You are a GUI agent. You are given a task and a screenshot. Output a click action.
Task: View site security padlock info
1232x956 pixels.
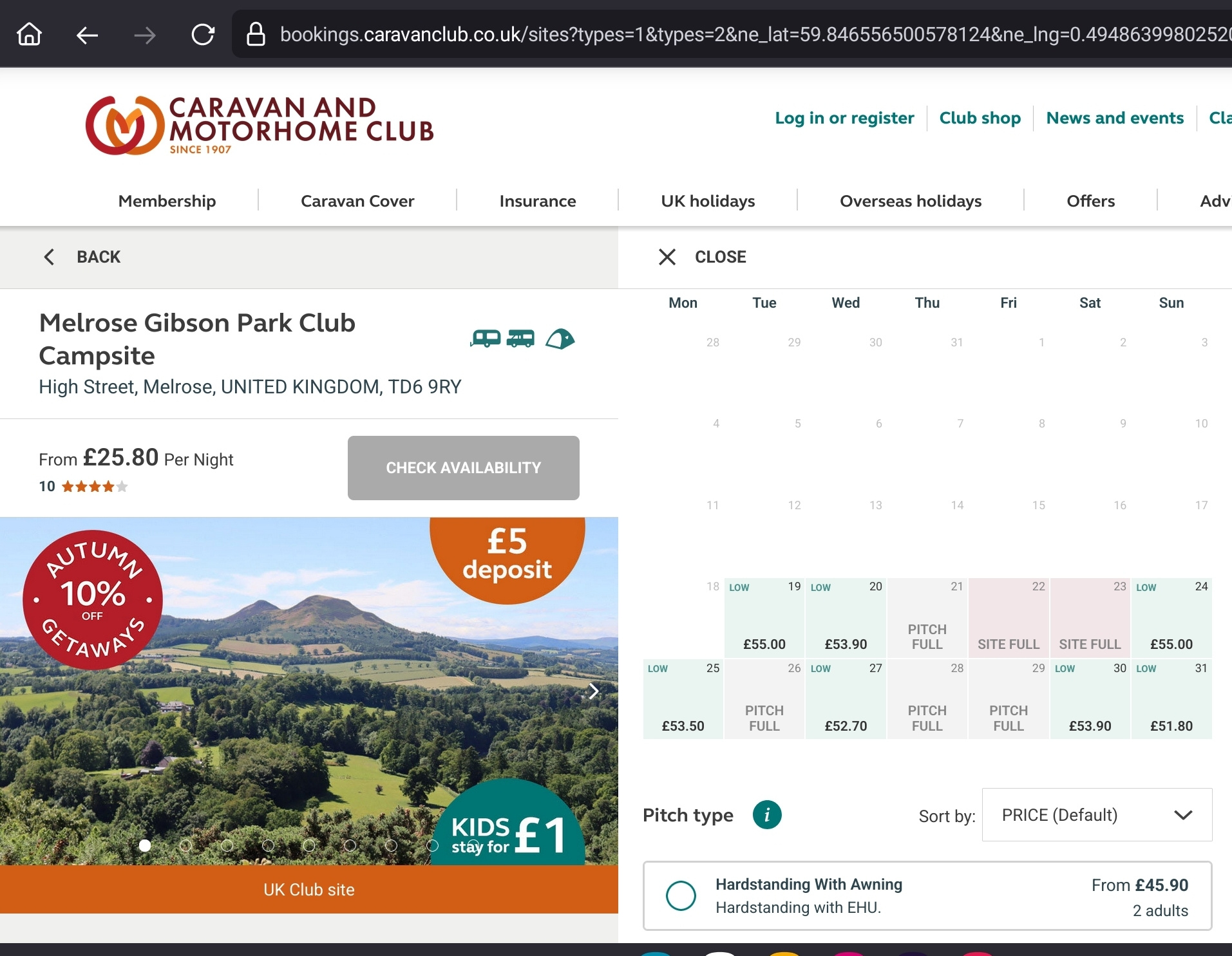tap(256, 34)
